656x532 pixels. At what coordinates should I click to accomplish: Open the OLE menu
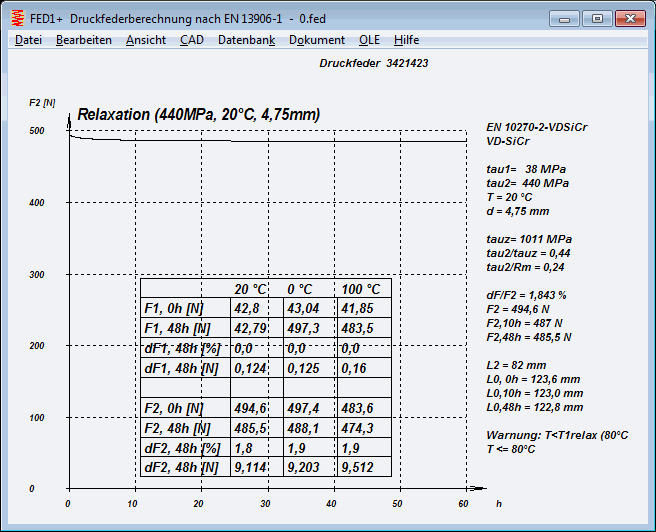pyautogui.click(x=369, y=40)
